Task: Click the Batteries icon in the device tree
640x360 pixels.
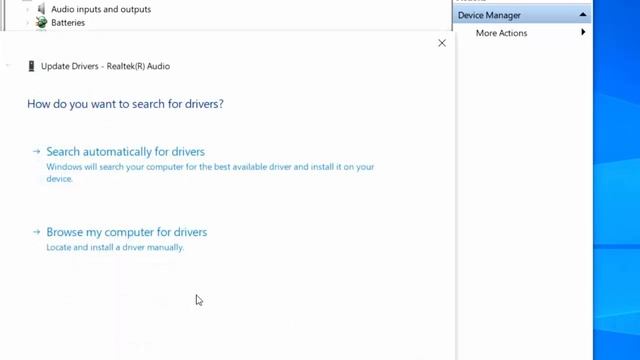Action: click(x=41, y=23)
